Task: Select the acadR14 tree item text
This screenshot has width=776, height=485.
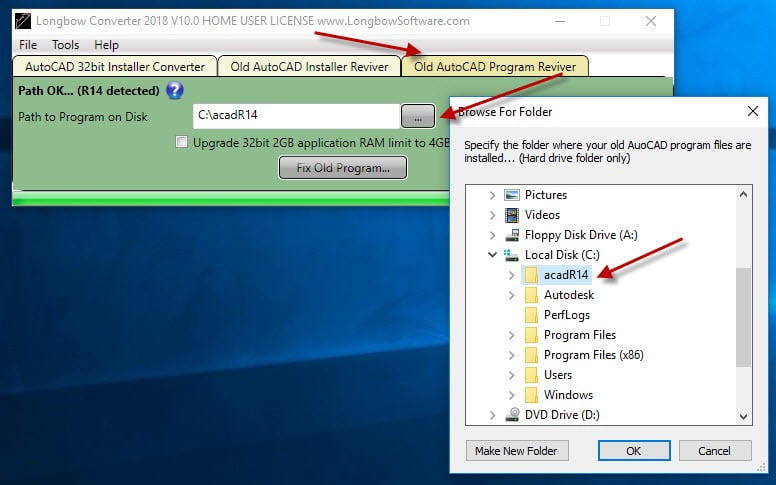Action: [x=566, y=275]
